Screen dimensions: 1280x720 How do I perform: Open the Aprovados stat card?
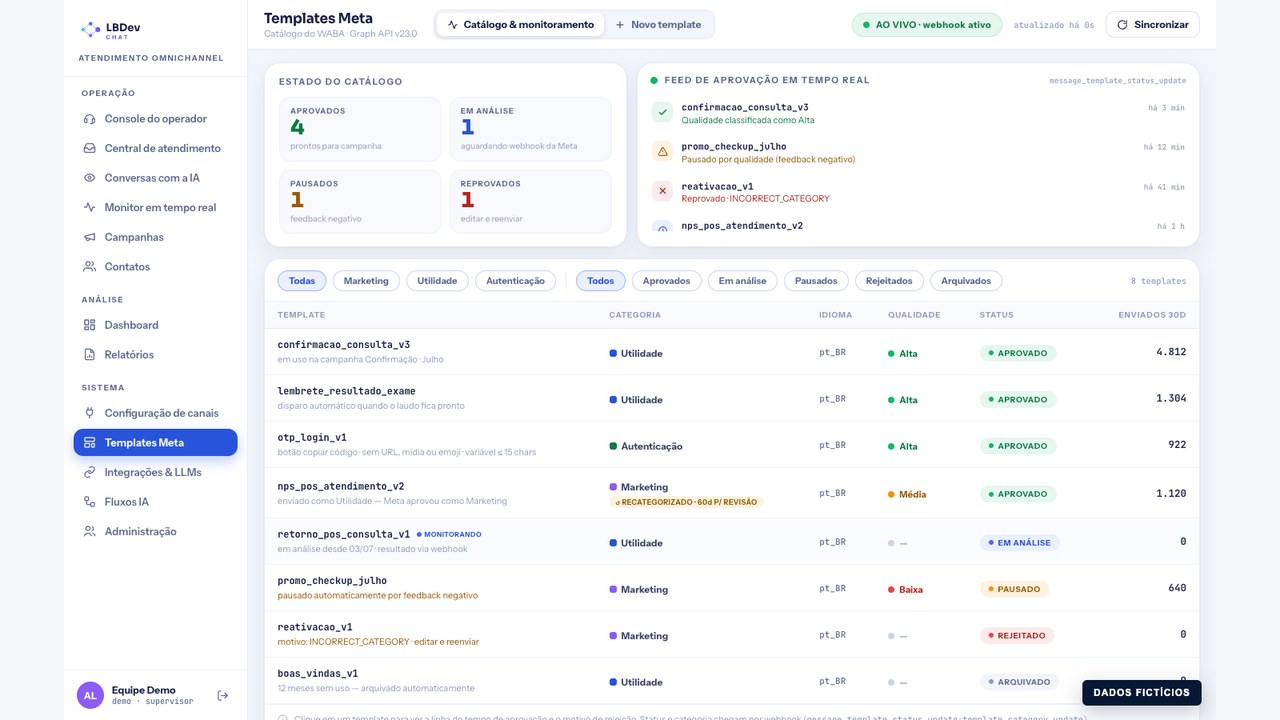pos(360,129)
